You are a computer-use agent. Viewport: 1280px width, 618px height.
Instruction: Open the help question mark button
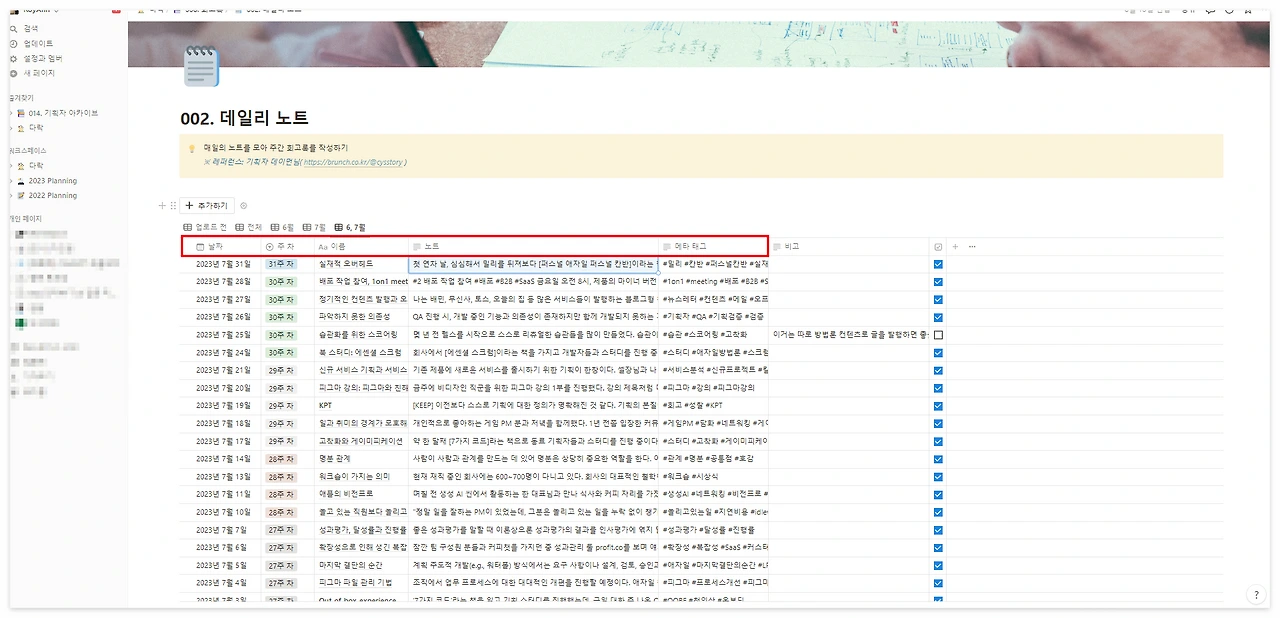[1257, 595]
